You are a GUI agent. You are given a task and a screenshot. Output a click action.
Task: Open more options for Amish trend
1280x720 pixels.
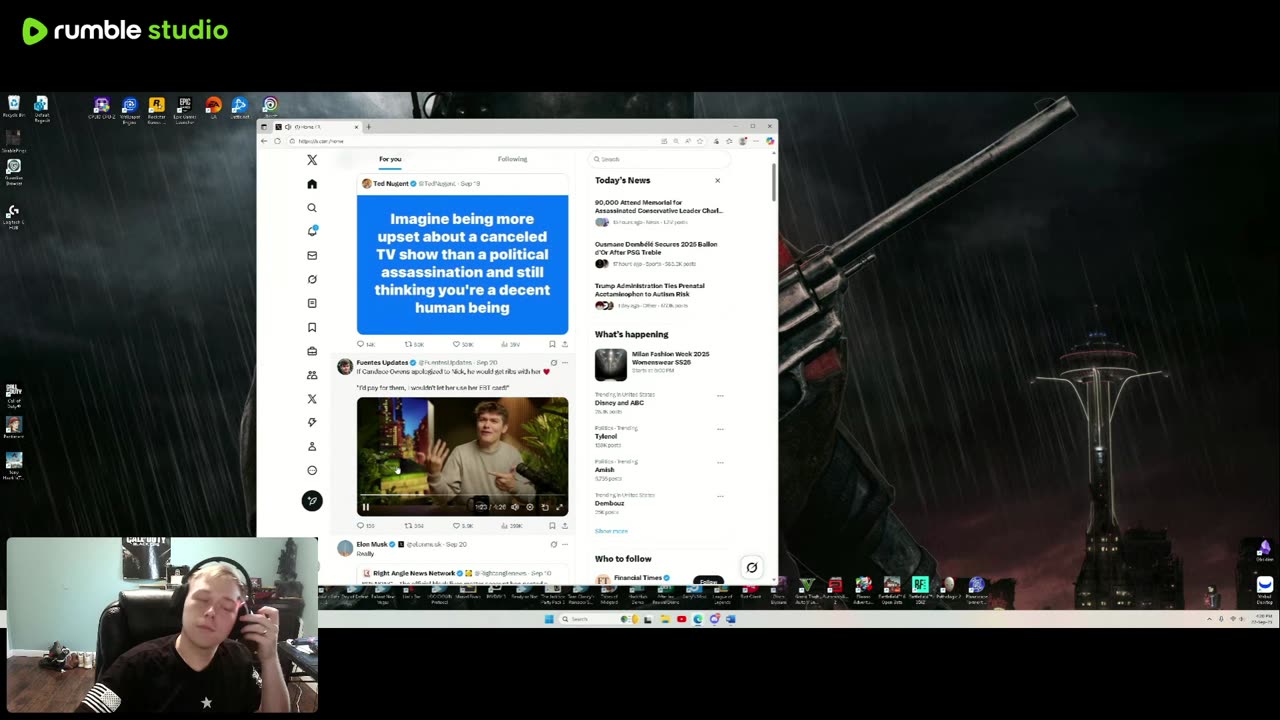point(720,462)
